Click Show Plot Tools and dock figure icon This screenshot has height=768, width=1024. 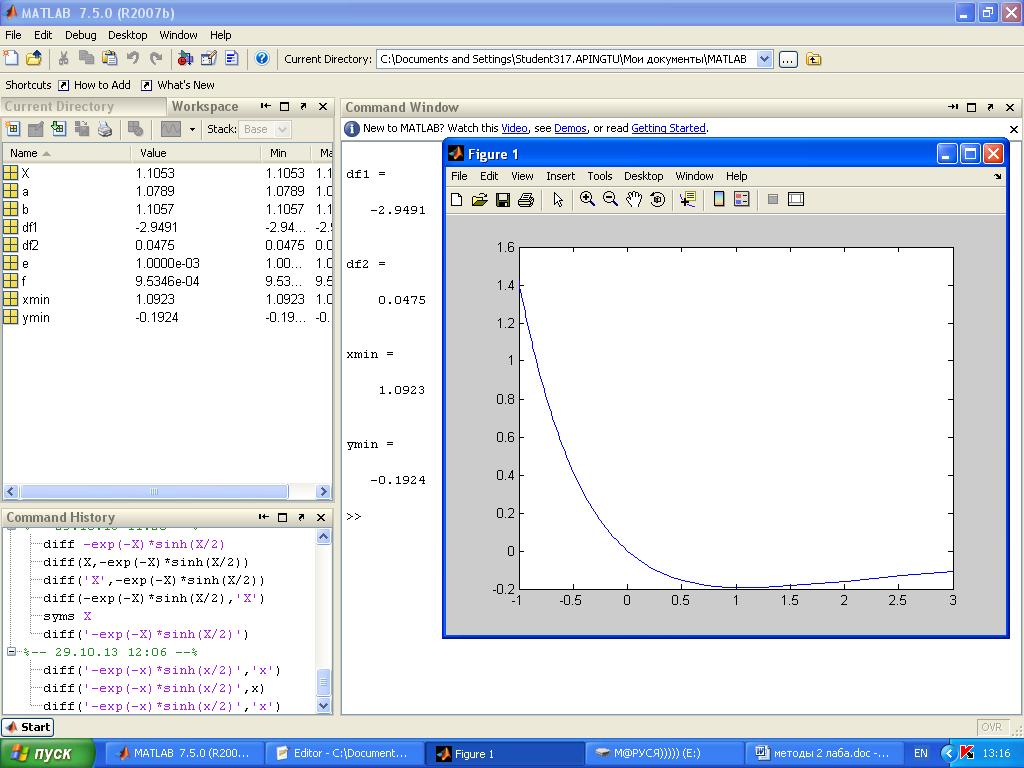[796, 199]
